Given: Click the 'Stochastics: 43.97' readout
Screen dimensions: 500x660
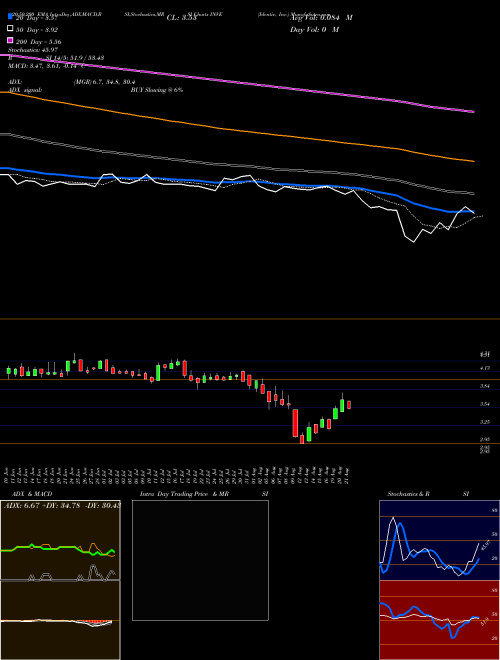Looking at the screenshot, I should [x=33, y=50].
